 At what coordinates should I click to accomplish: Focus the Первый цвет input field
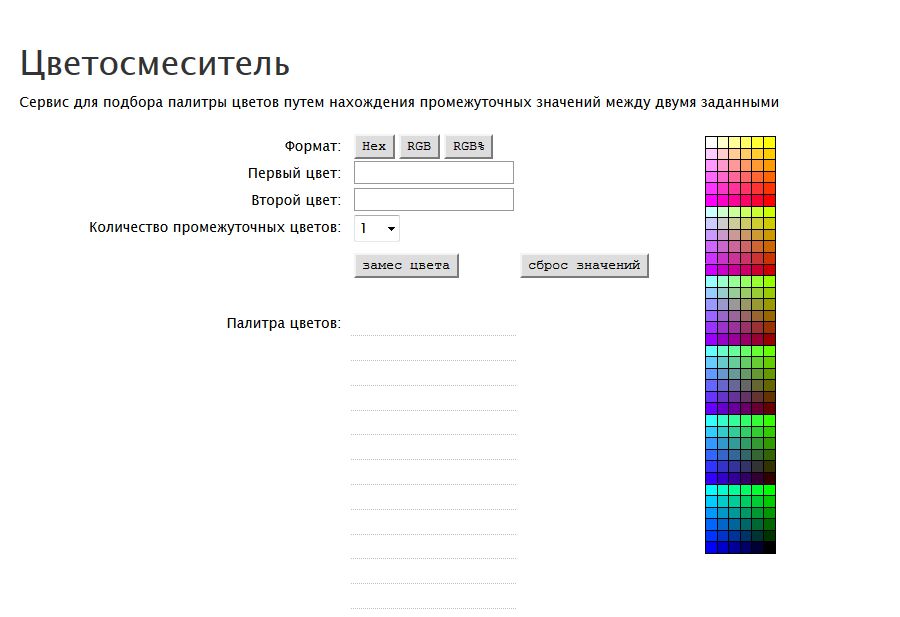coord(434,173)
